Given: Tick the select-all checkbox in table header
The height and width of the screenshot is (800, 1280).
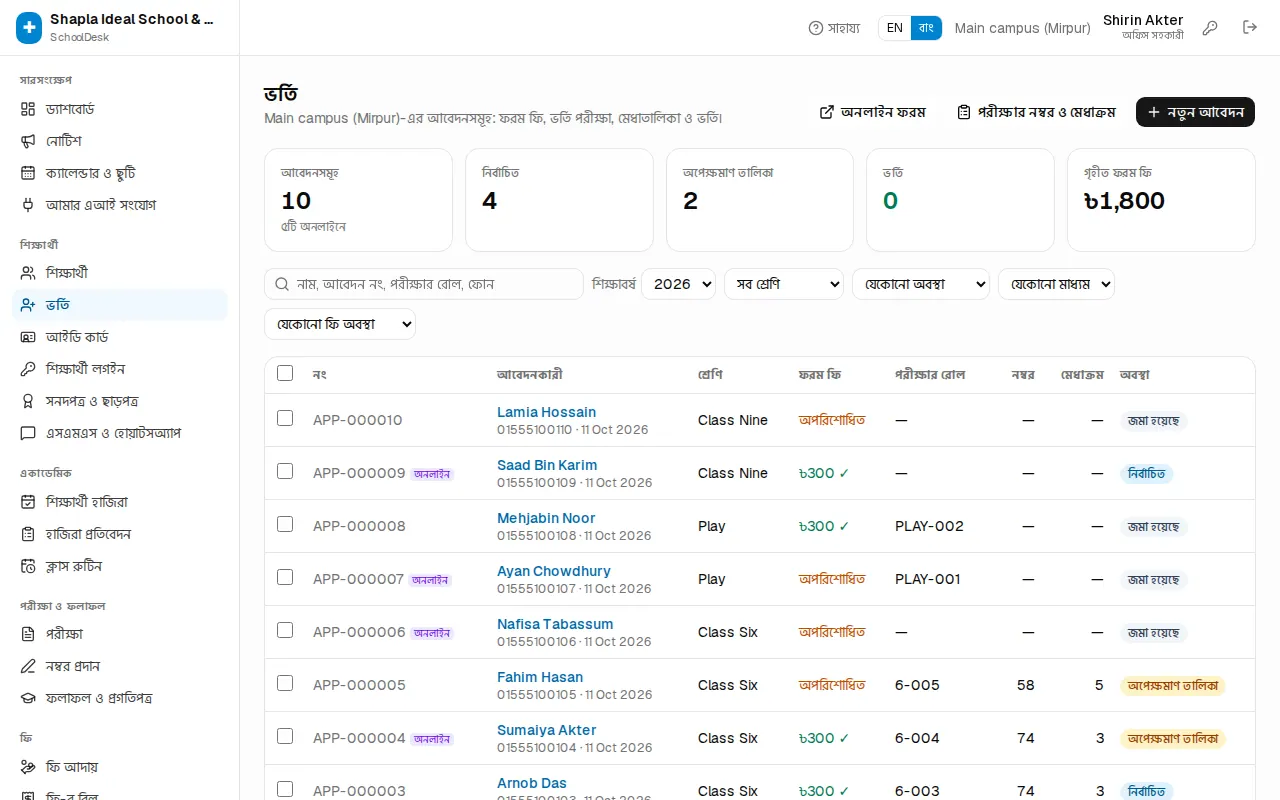Looking at the screenshot, I should pyautogui.click(x=285, y=373).
